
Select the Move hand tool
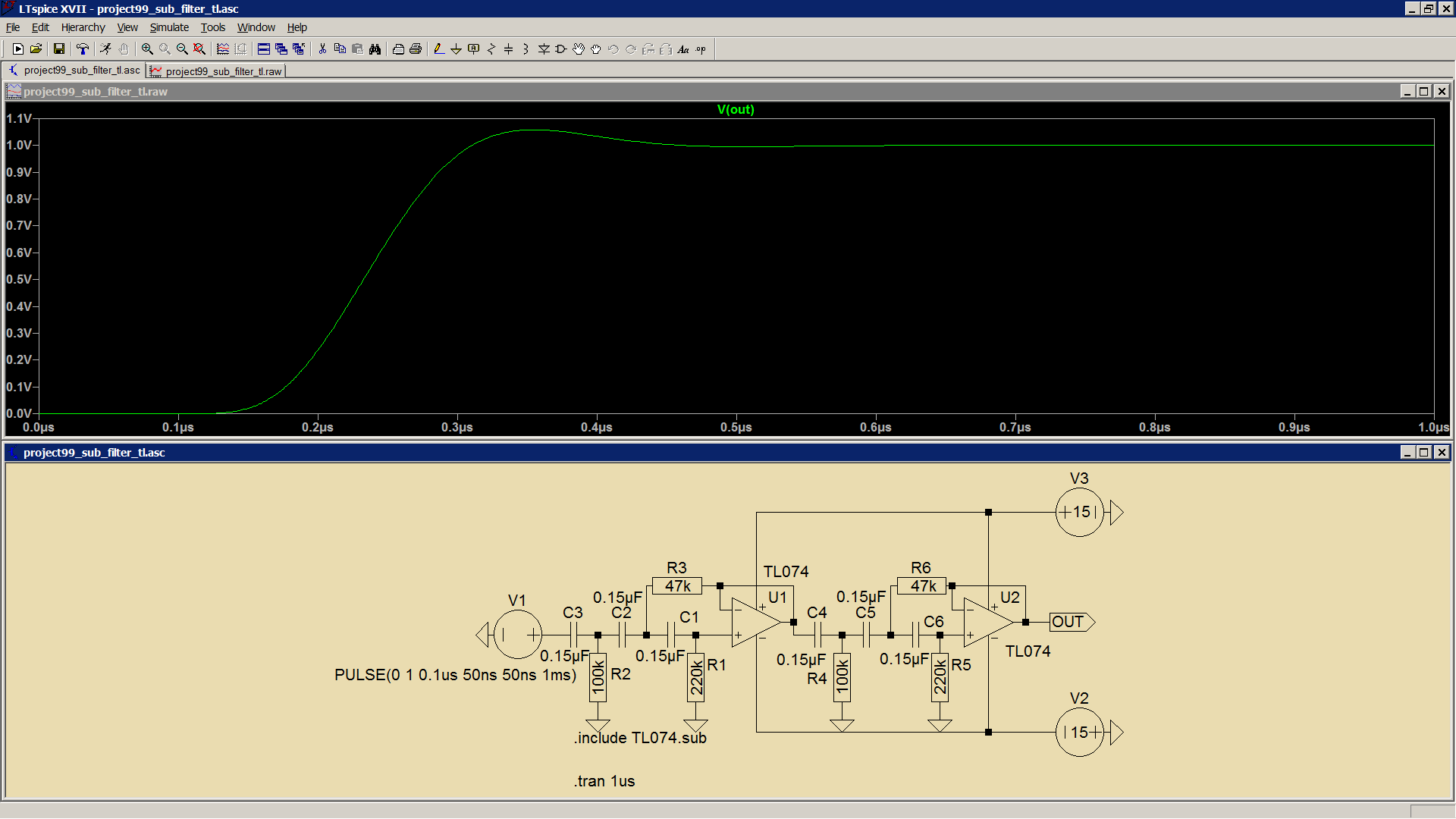pyautogui.click(x=579, y=49)
